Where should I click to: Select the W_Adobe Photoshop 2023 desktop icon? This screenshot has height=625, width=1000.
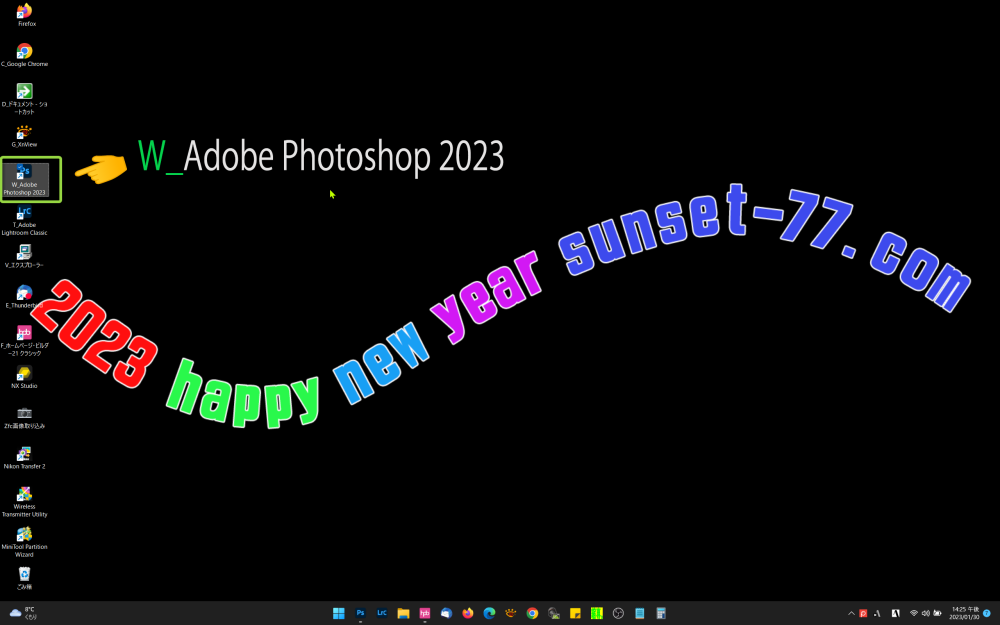[25, 180]
